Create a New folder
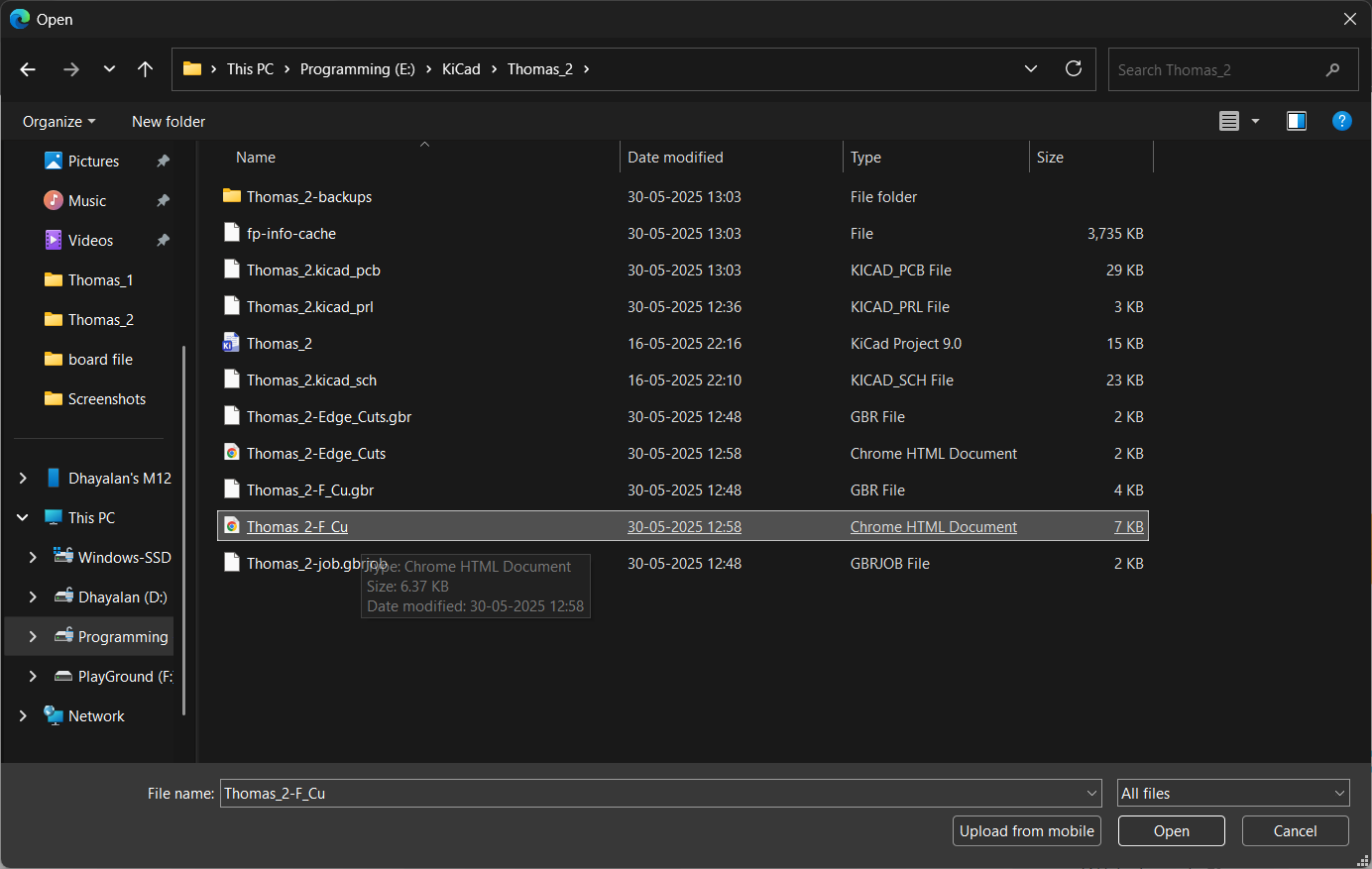This screenshot has height=869, width=1372. tap(169, 121)
